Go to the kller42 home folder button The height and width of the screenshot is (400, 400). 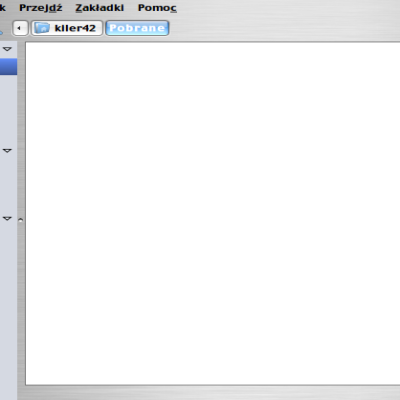coord(67,28)
